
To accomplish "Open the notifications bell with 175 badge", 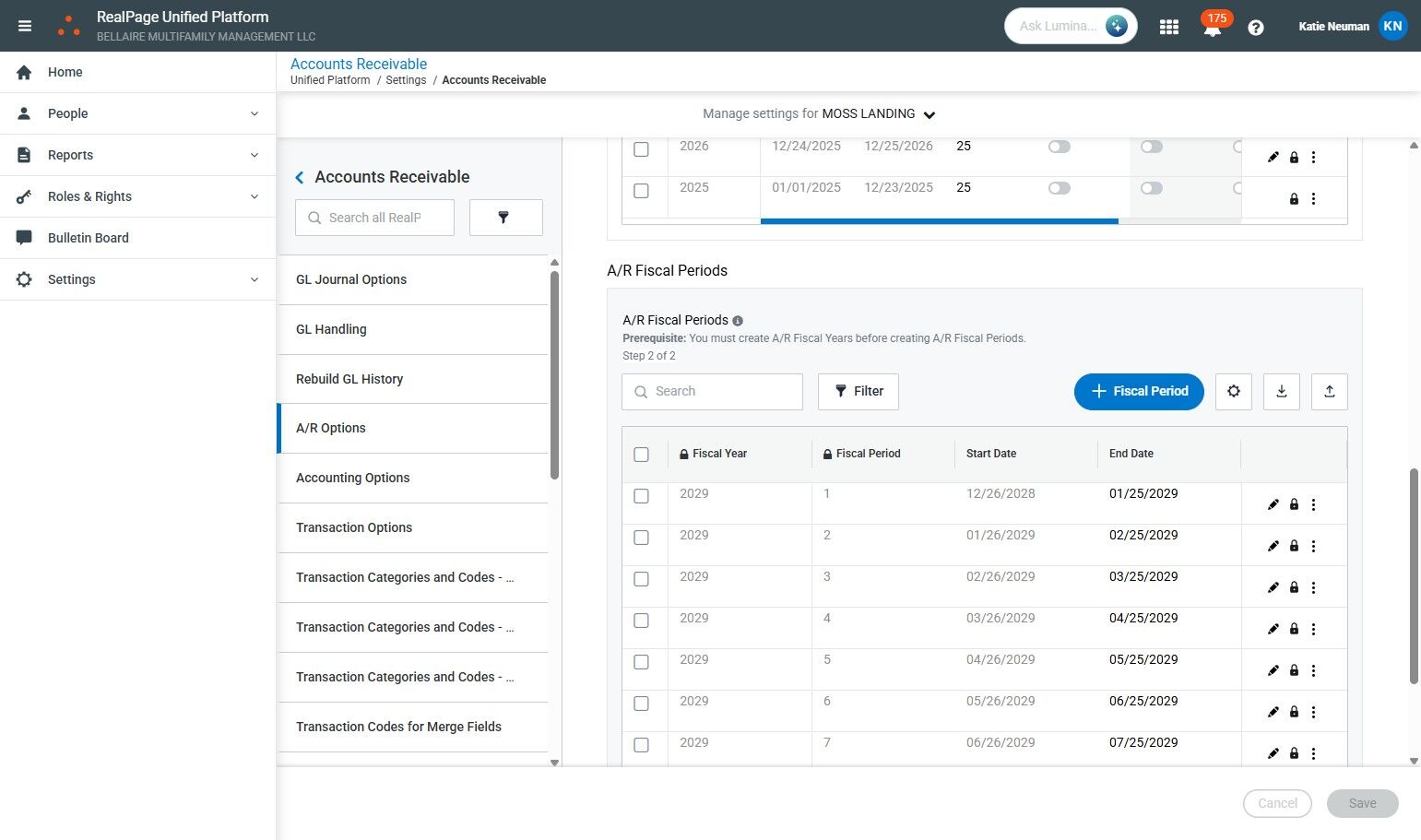I will click(x=1212, y=28).
